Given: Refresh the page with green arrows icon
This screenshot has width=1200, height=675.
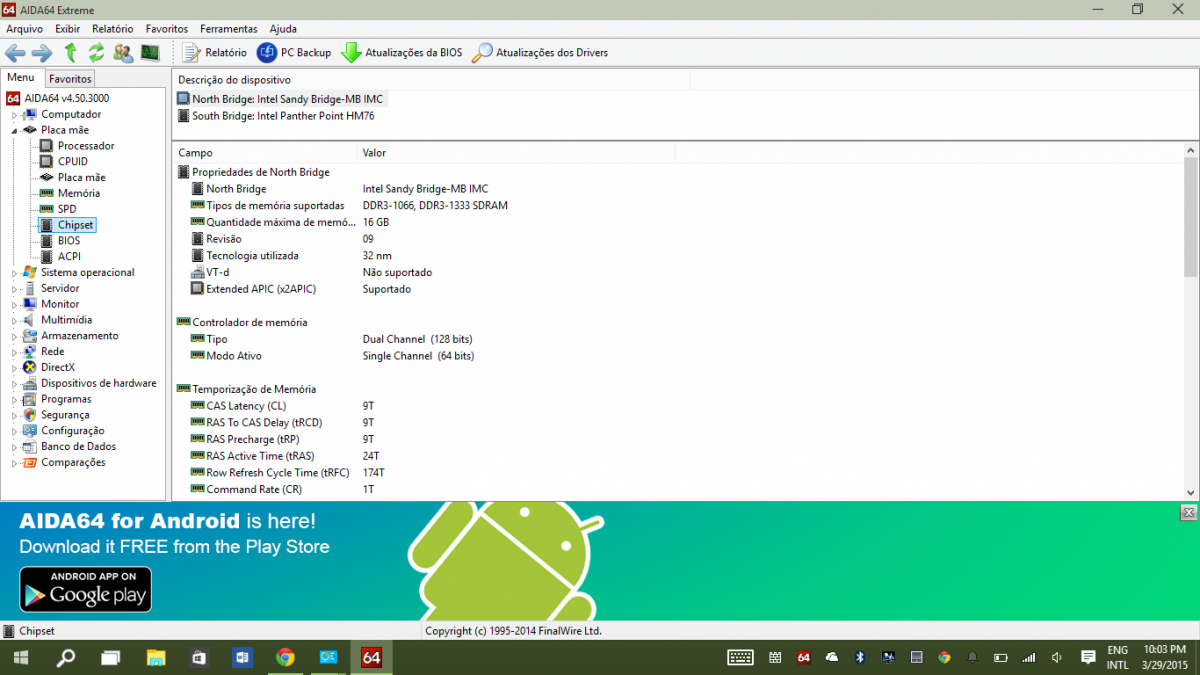Looking at the screenshot, I should coord(97,52).
